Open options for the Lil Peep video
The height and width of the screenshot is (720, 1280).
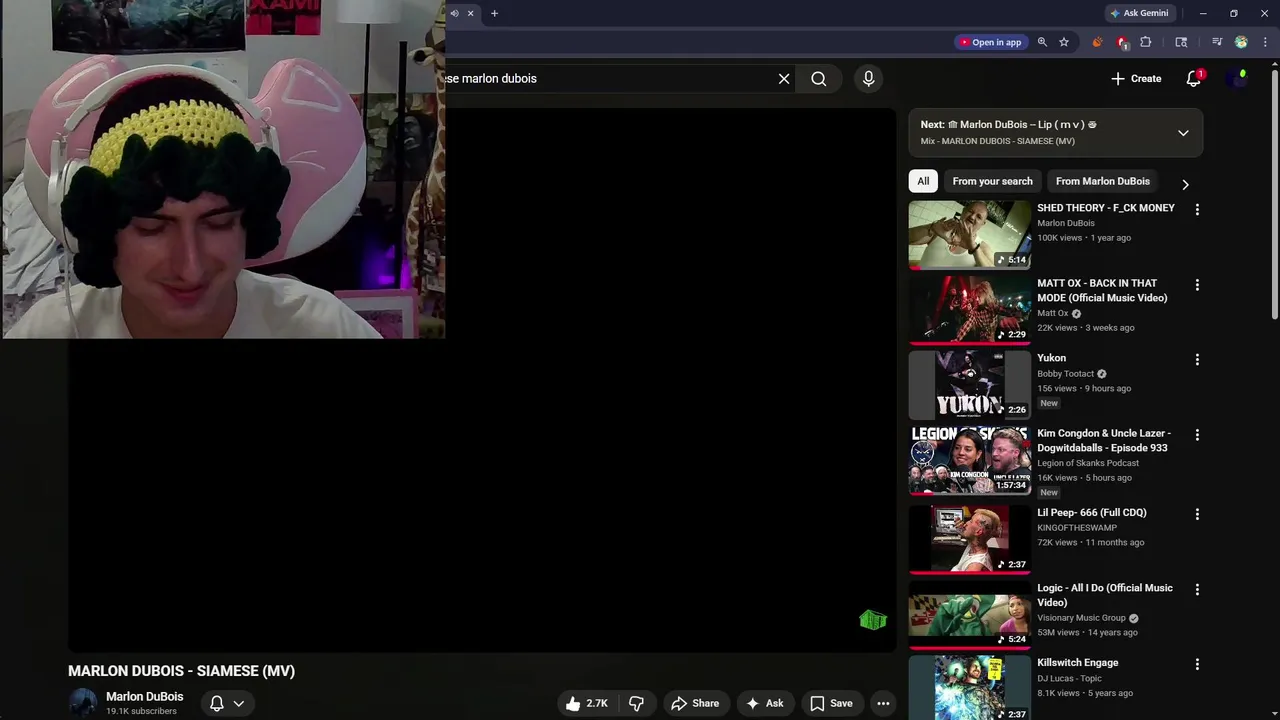(1197, 514)
